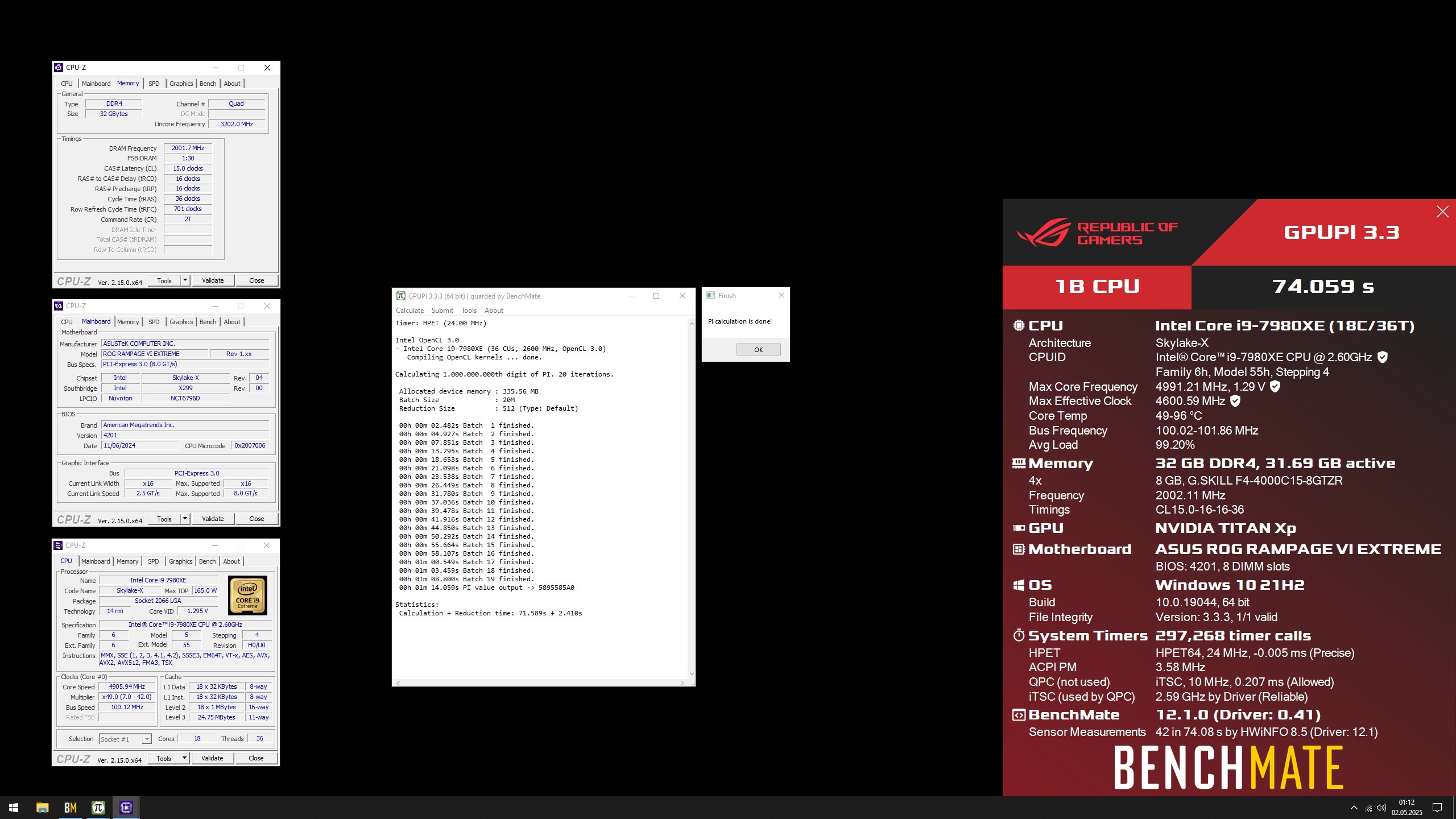Screen dimensions: 1456x819
Task: Click the Windows OS icon in BenchMate
Action: click(1019, 585)
